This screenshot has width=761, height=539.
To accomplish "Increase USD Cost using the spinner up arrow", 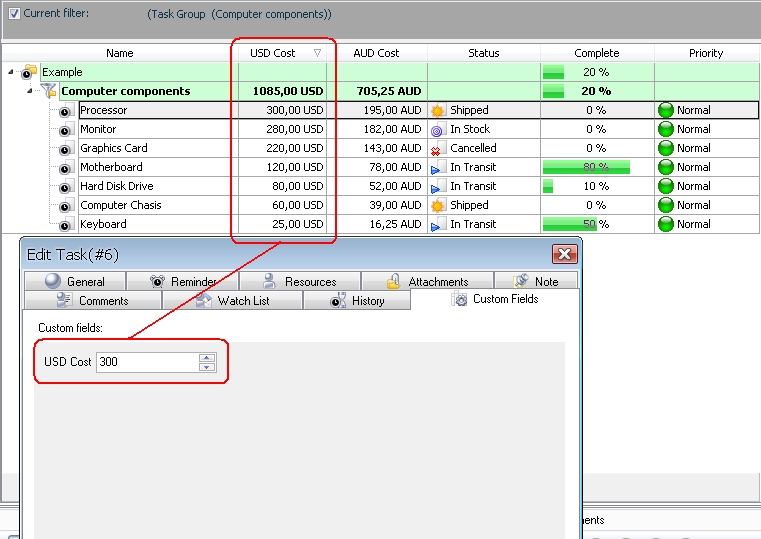I will [207, 357].
